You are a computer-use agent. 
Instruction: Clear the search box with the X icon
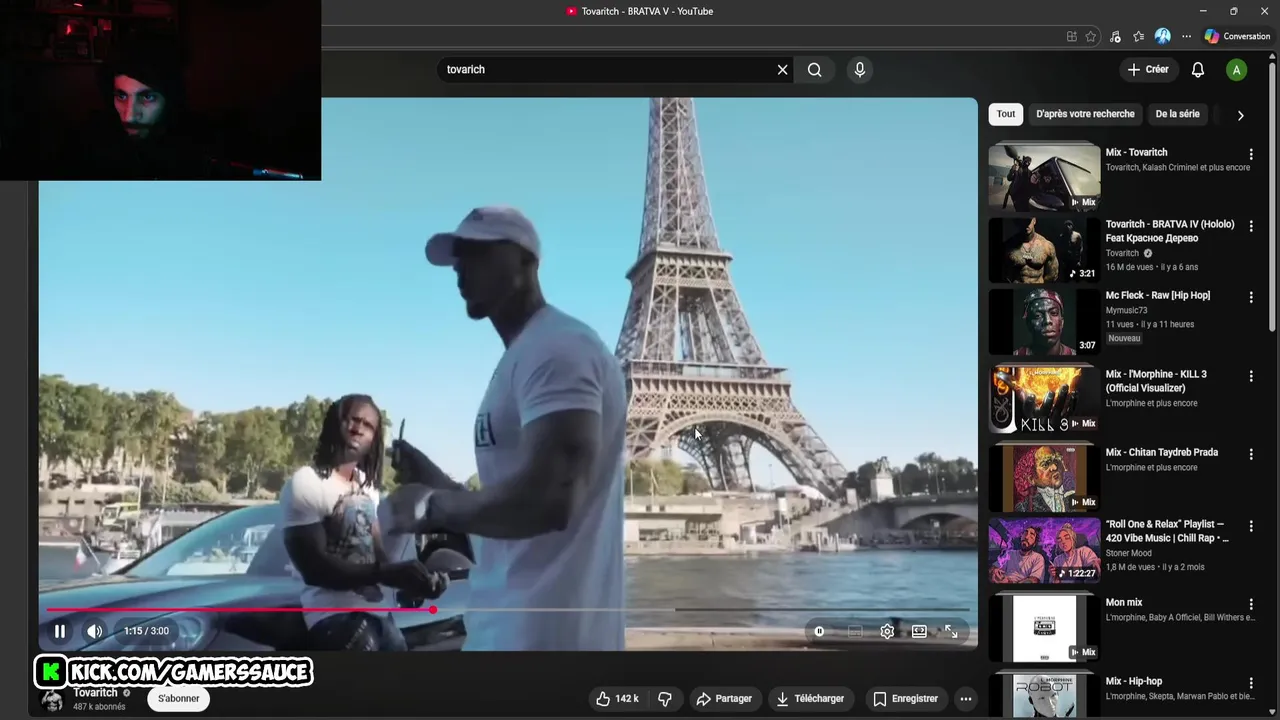point(783,70)
